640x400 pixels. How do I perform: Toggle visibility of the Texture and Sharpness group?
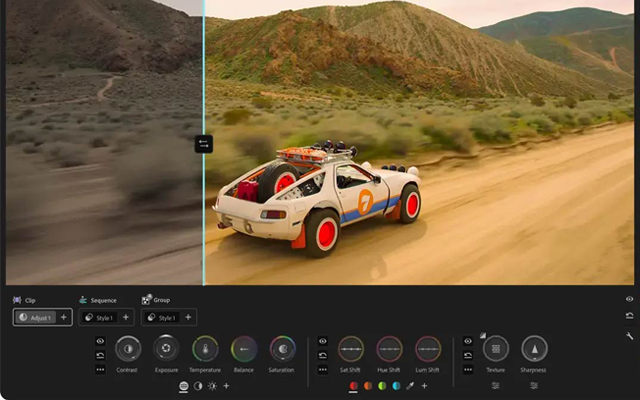tap(468, 341)
